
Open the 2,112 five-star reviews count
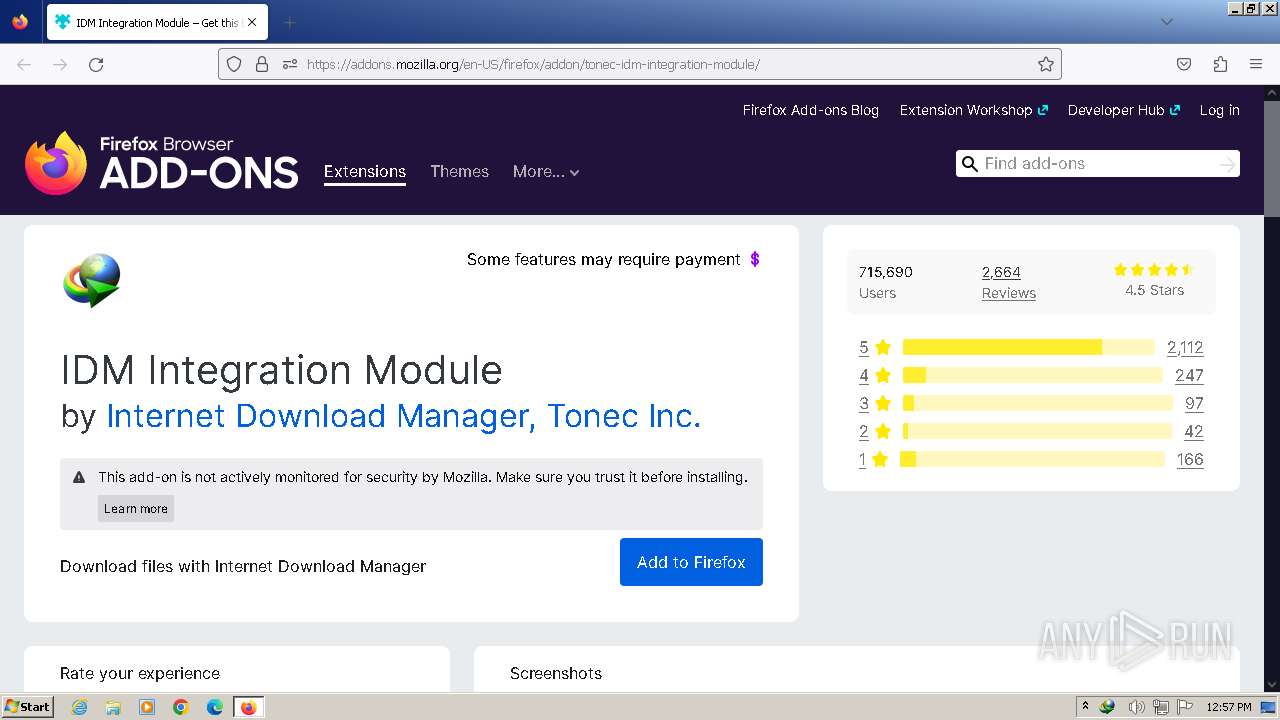coord(1185,347)
